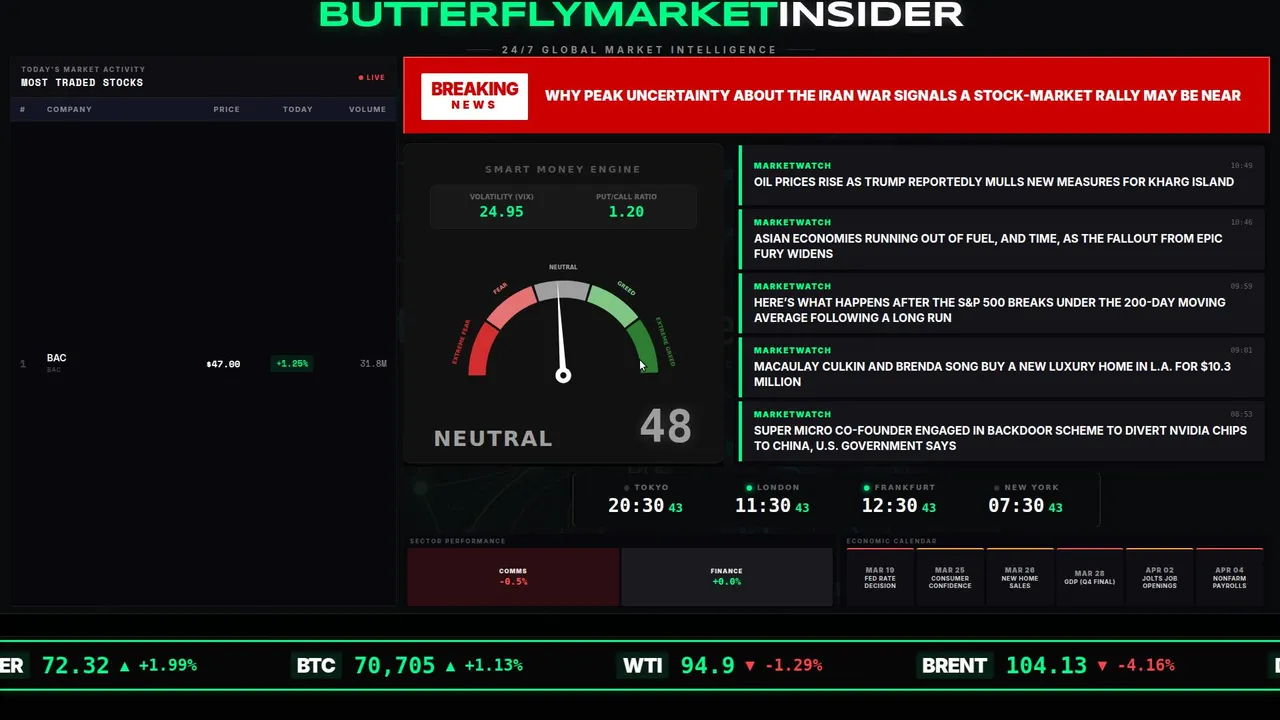This screenshot has height=720, width=1280.
Task: Click the 10:49 news timestamp
Action: point(1241,166)
